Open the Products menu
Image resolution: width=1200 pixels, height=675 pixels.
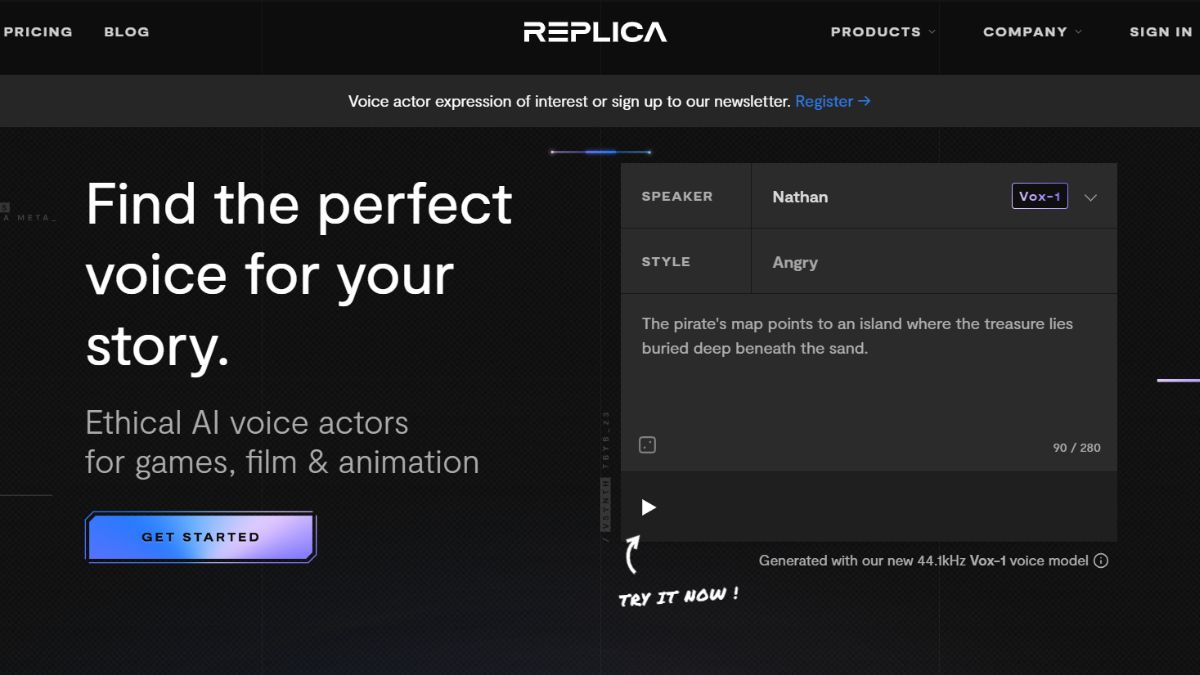coord(875,32)
